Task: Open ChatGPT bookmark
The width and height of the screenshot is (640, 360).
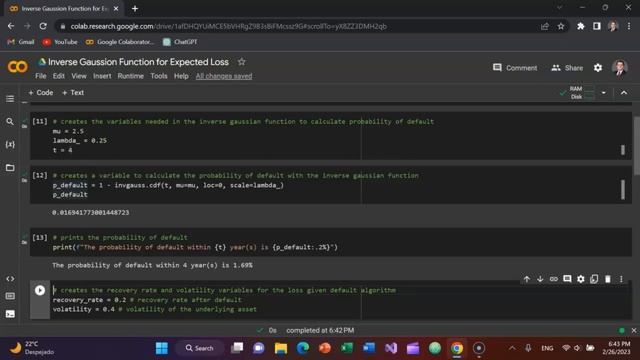Action: (180, 42)
